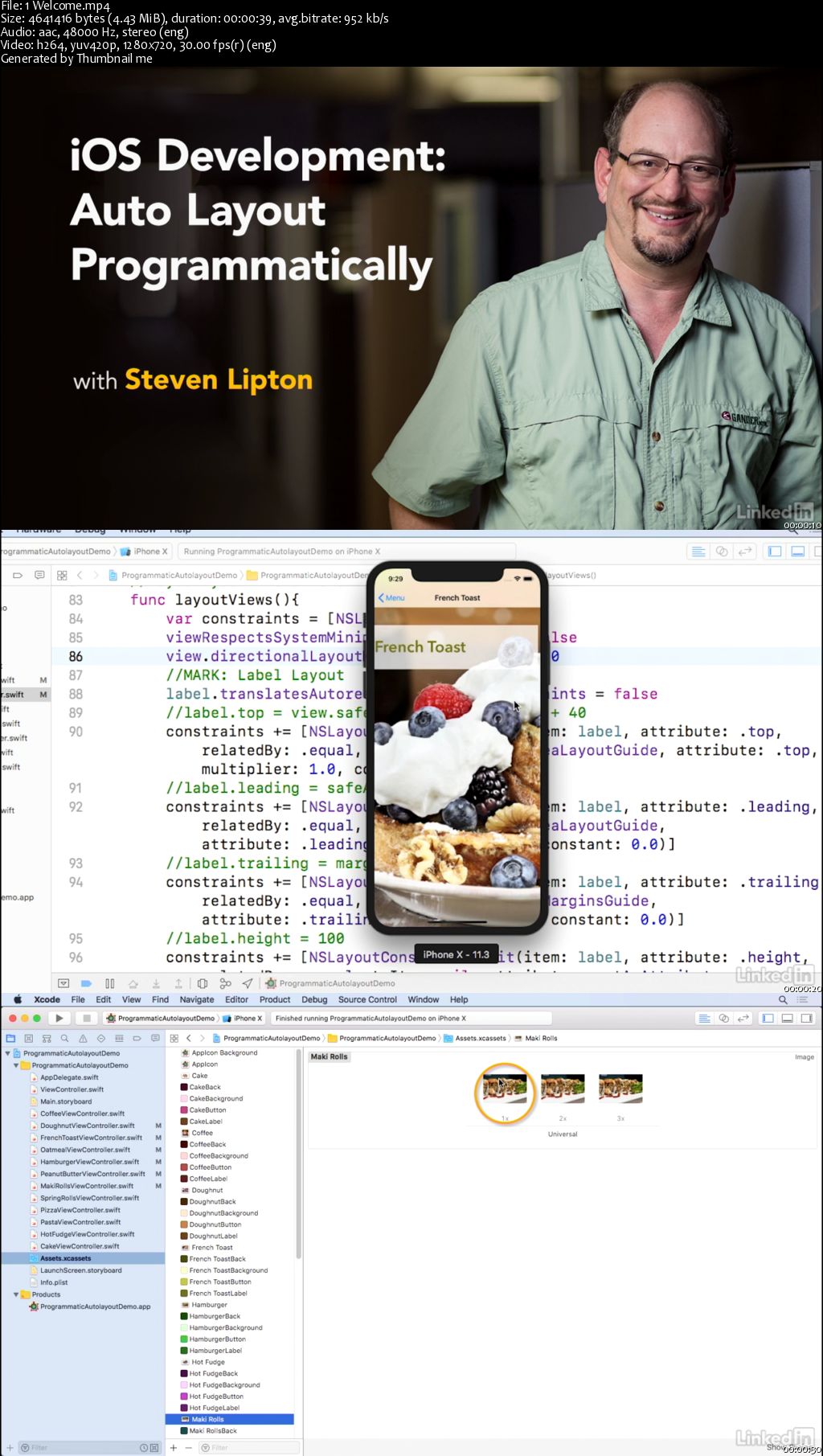
Task: Switch to Version editor in bottom Xcode toolbar
Action: [743, 1018]
